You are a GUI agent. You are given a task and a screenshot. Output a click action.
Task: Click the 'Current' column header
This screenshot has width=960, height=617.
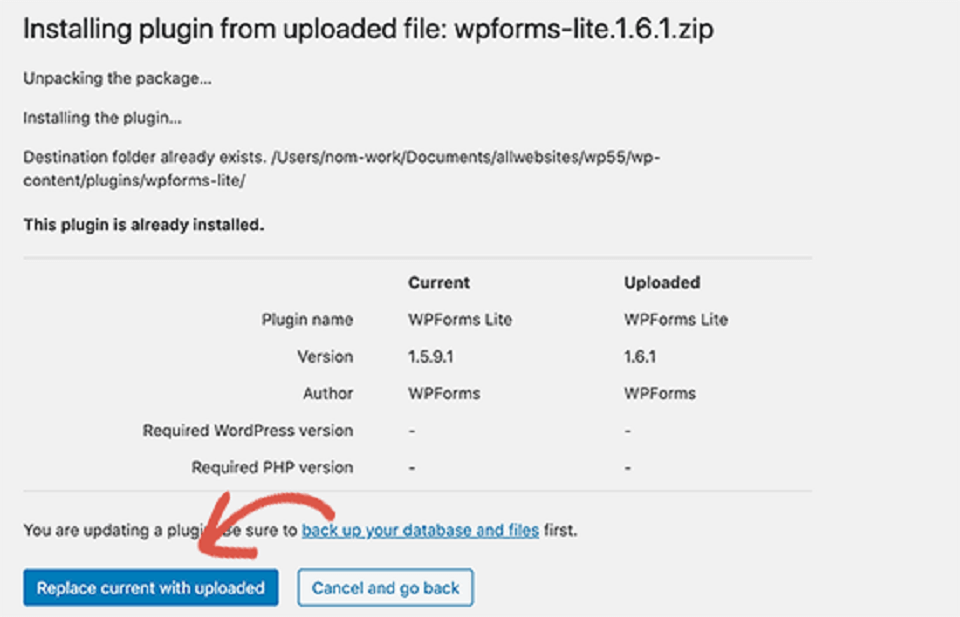(x=439, y=283)
